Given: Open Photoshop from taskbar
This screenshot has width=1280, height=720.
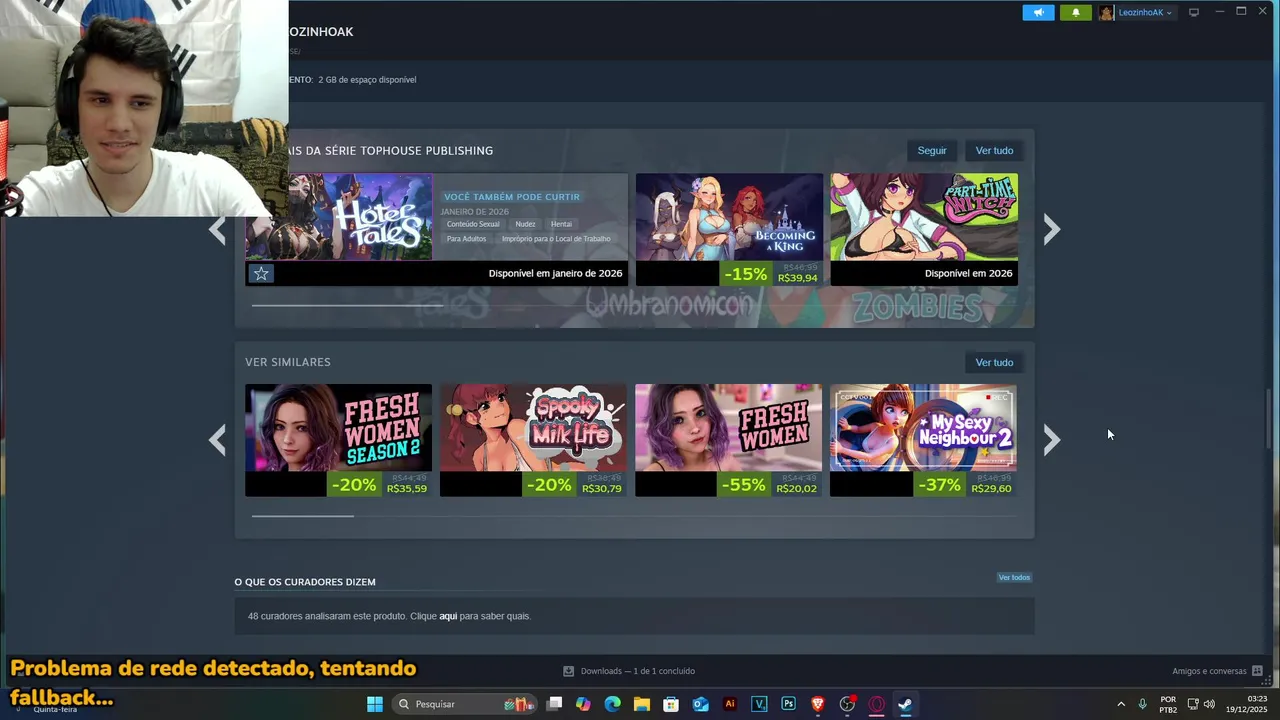Looking at the screenshot, I should [788, 704].
